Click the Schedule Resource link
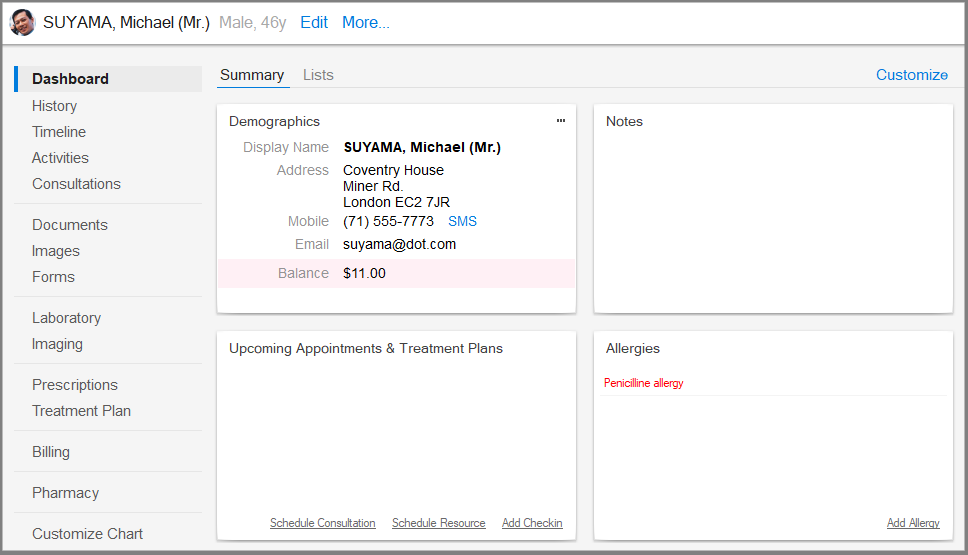The height and width of the screenshot is (555, 968). point(439,523)
